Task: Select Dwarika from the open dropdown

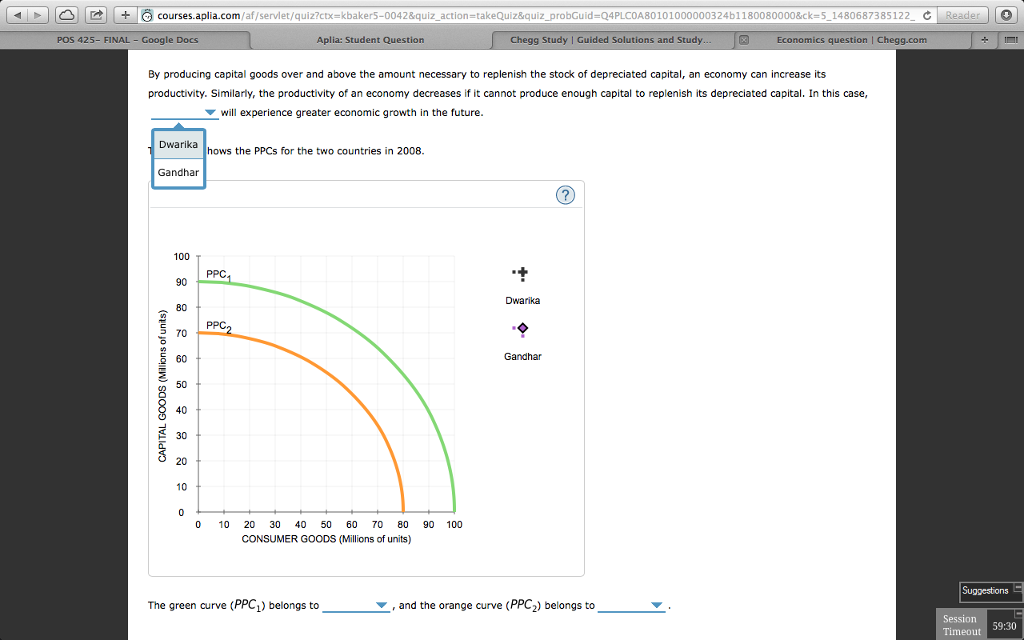Action: (178, 144)
